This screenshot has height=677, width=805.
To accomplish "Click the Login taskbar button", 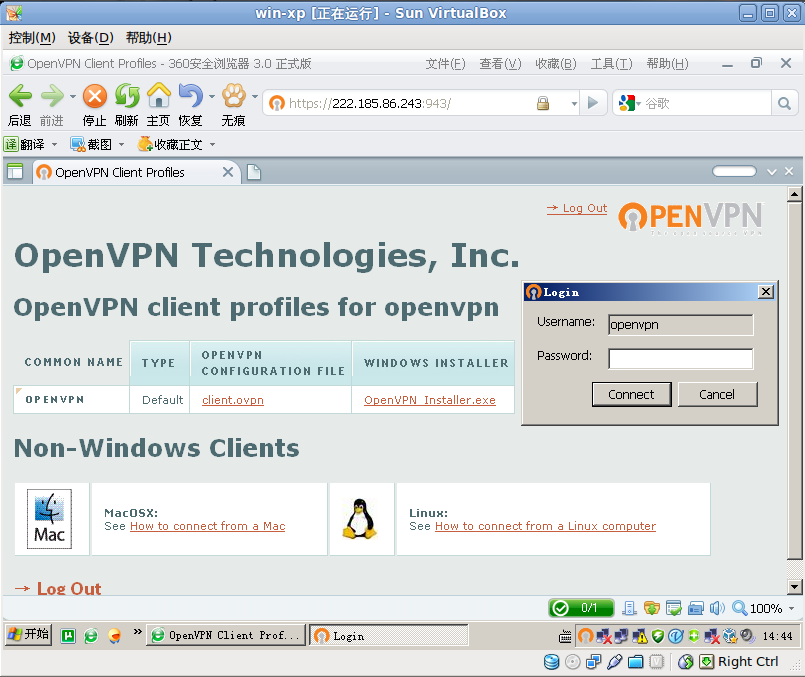I will coord(389,635).
